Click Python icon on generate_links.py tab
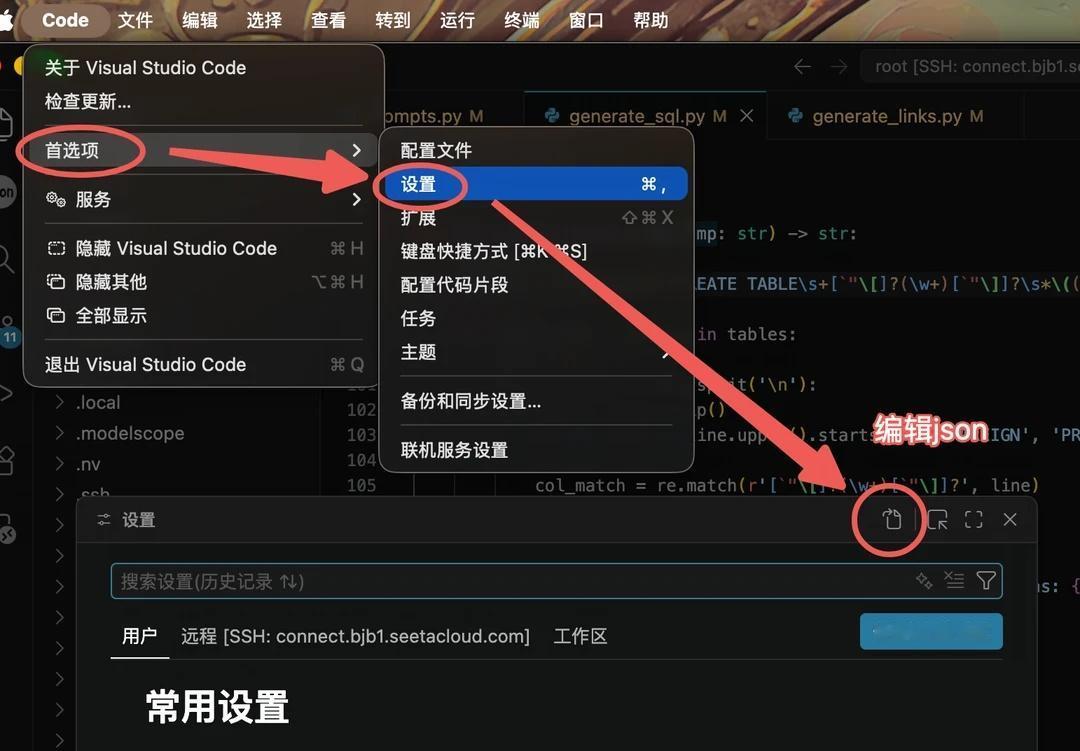1080x751 pixels. [796, 116]
